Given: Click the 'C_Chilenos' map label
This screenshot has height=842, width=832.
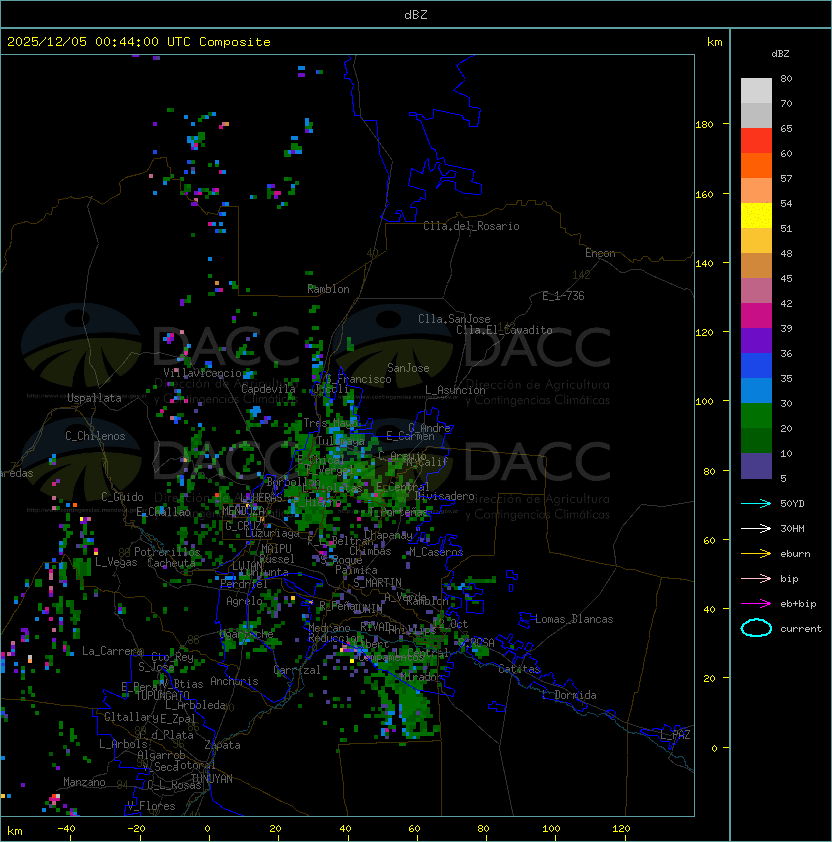Looking at the screenshot, I should tap(95, 436).
